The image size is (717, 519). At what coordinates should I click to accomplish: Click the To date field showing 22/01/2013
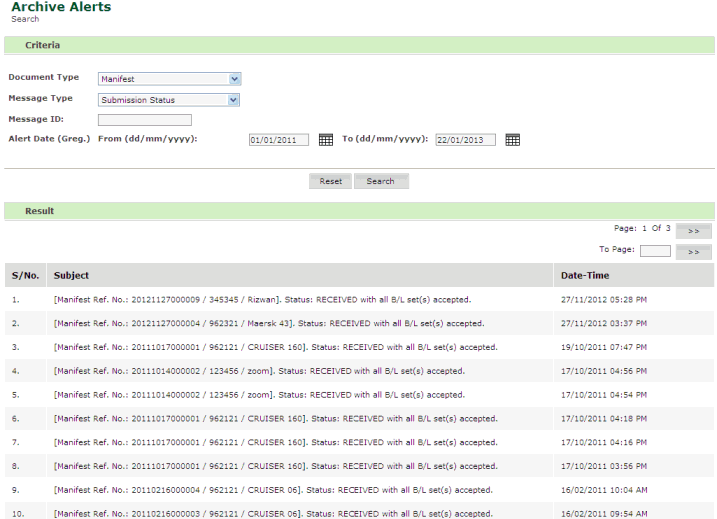[465, 140]
